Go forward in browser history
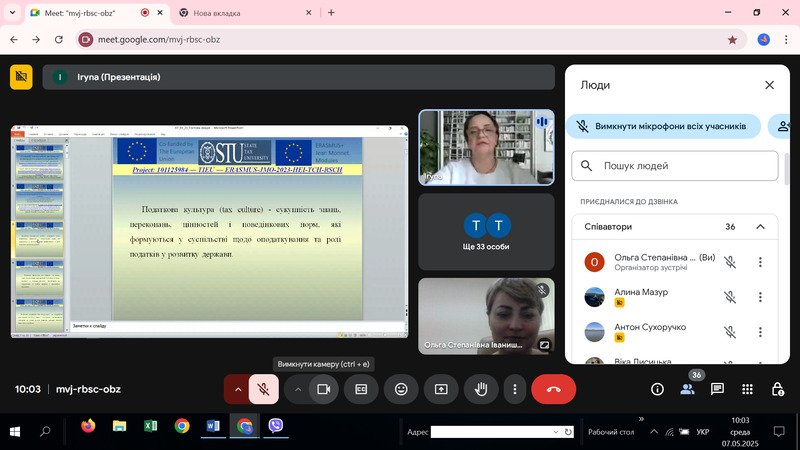The width and height of the screenshot is (800, 450). [x=36, y=39]
